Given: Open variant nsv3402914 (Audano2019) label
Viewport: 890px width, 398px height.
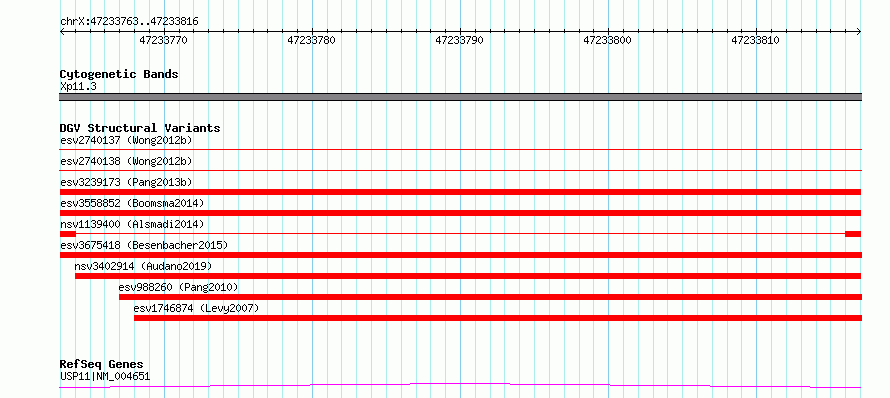Looking at the screenshot, I should (x=143, y=266).
